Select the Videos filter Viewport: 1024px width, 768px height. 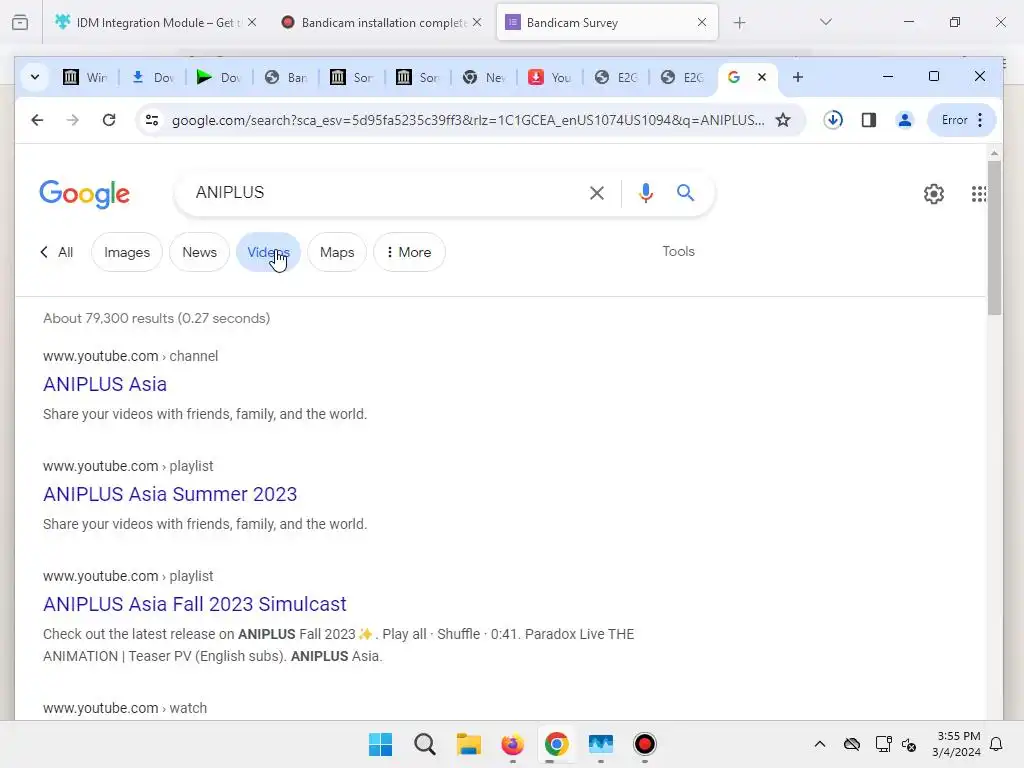click(x=268, y=252)
